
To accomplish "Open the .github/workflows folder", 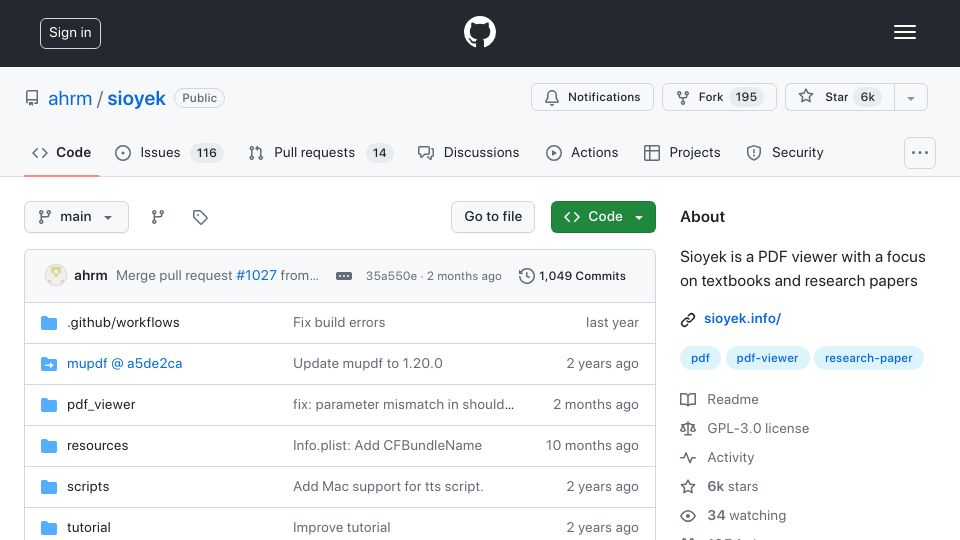I will pos(123,323).
